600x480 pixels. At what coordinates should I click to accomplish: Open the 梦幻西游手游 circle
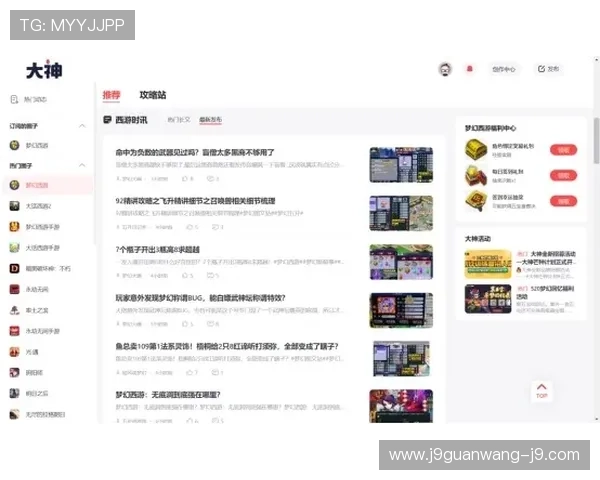click(34, 227)
